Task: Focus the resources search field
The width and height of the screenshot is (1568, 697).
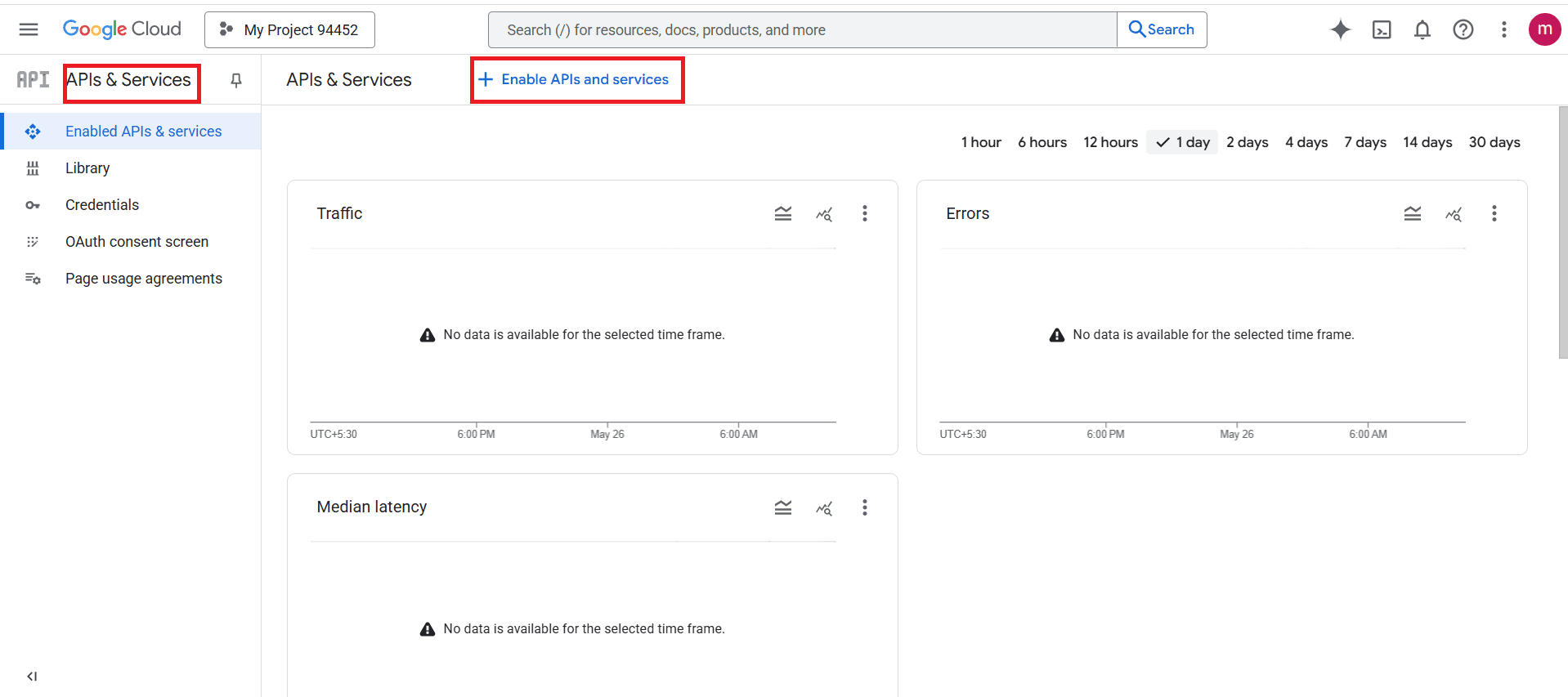Action: (x=801, y=29)
